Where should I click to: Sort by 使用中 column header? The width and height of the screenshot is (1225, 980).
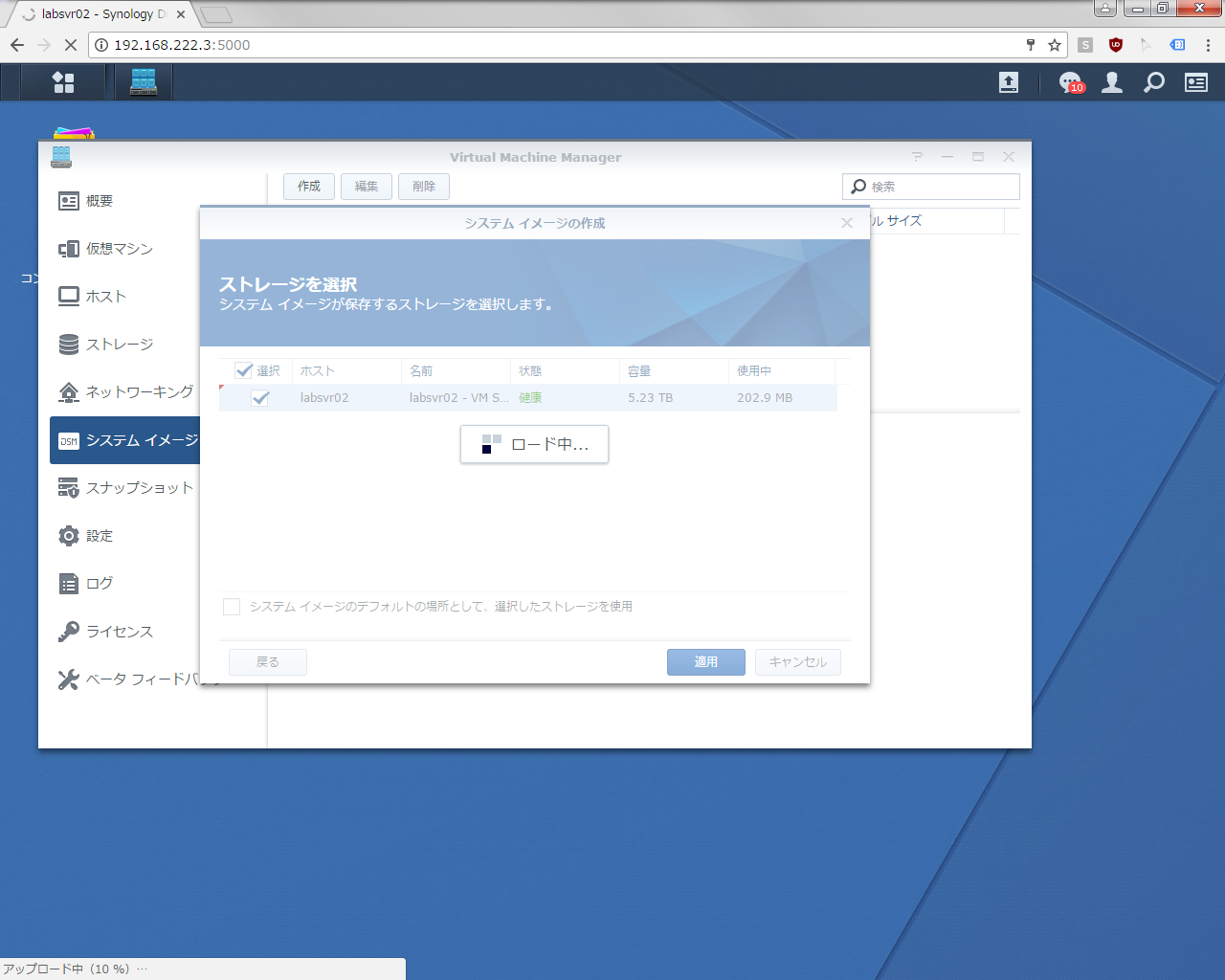[x=782, y=371]
